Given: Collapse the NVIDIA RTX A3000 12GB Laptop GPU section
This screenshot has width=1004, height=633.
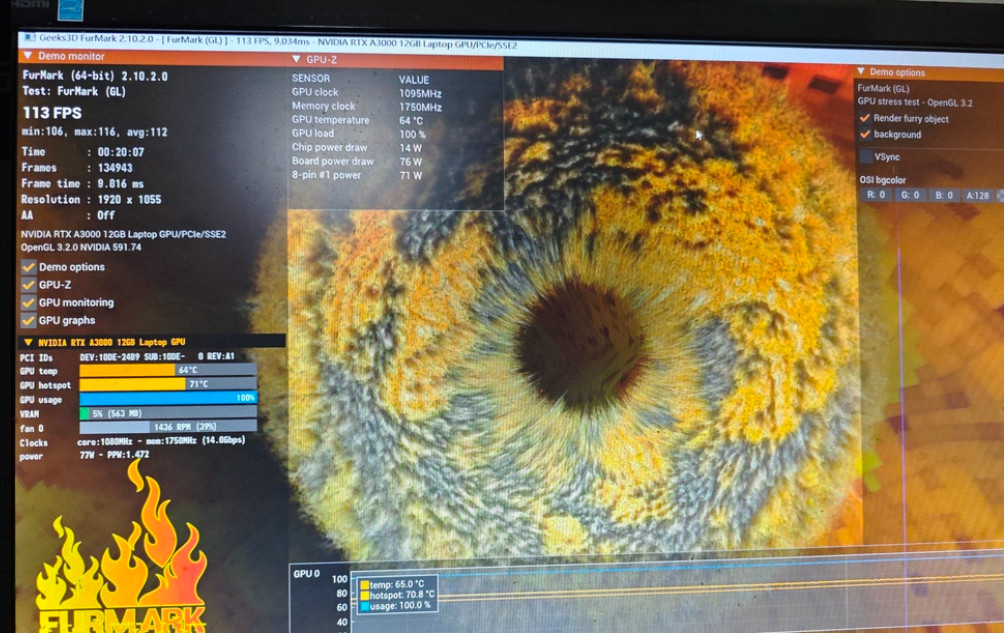Looking at the screenshot, I should (x=28, y=342).
